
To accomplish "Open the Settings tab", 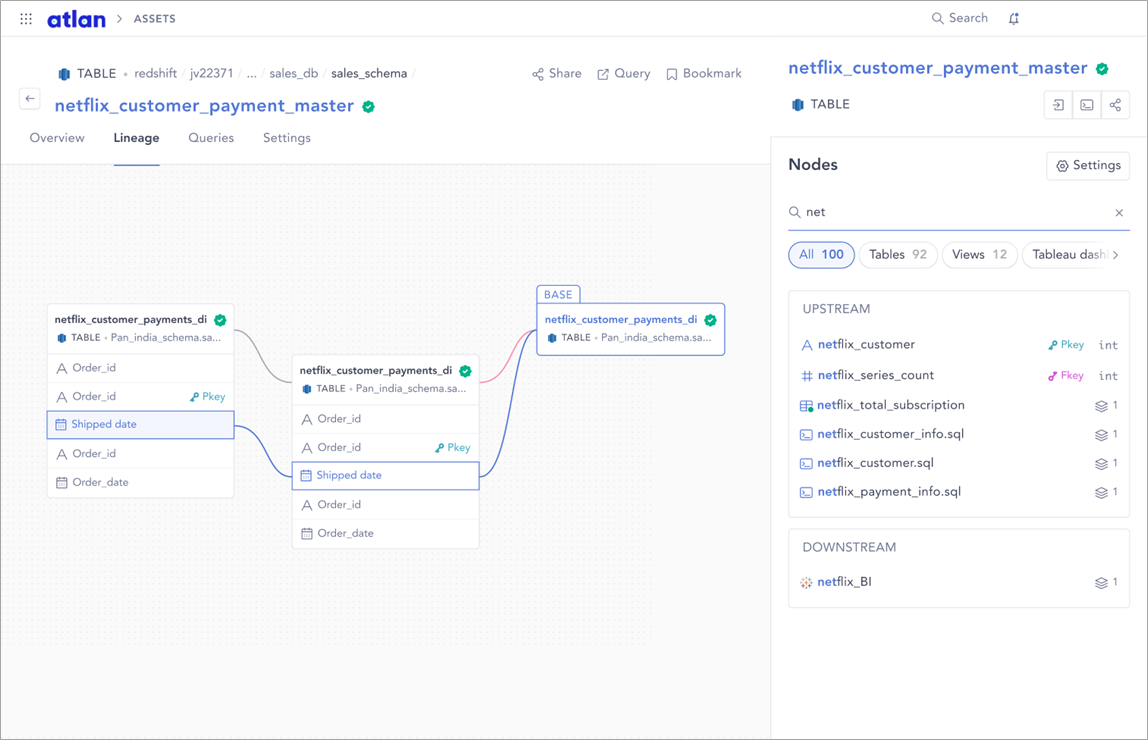I will pos(287,138).
